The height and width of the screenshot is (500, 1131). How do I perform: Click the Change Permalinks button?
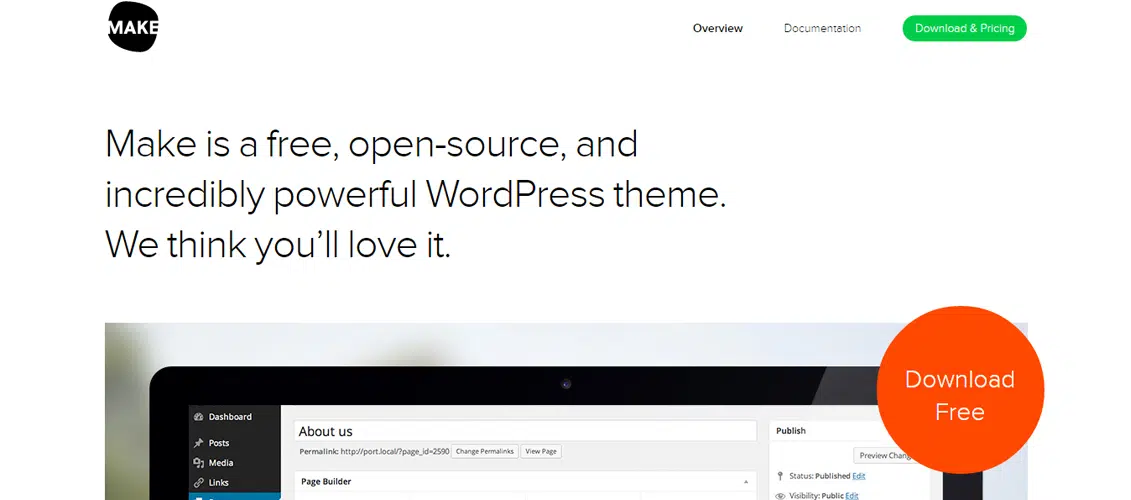coord(484,452)
